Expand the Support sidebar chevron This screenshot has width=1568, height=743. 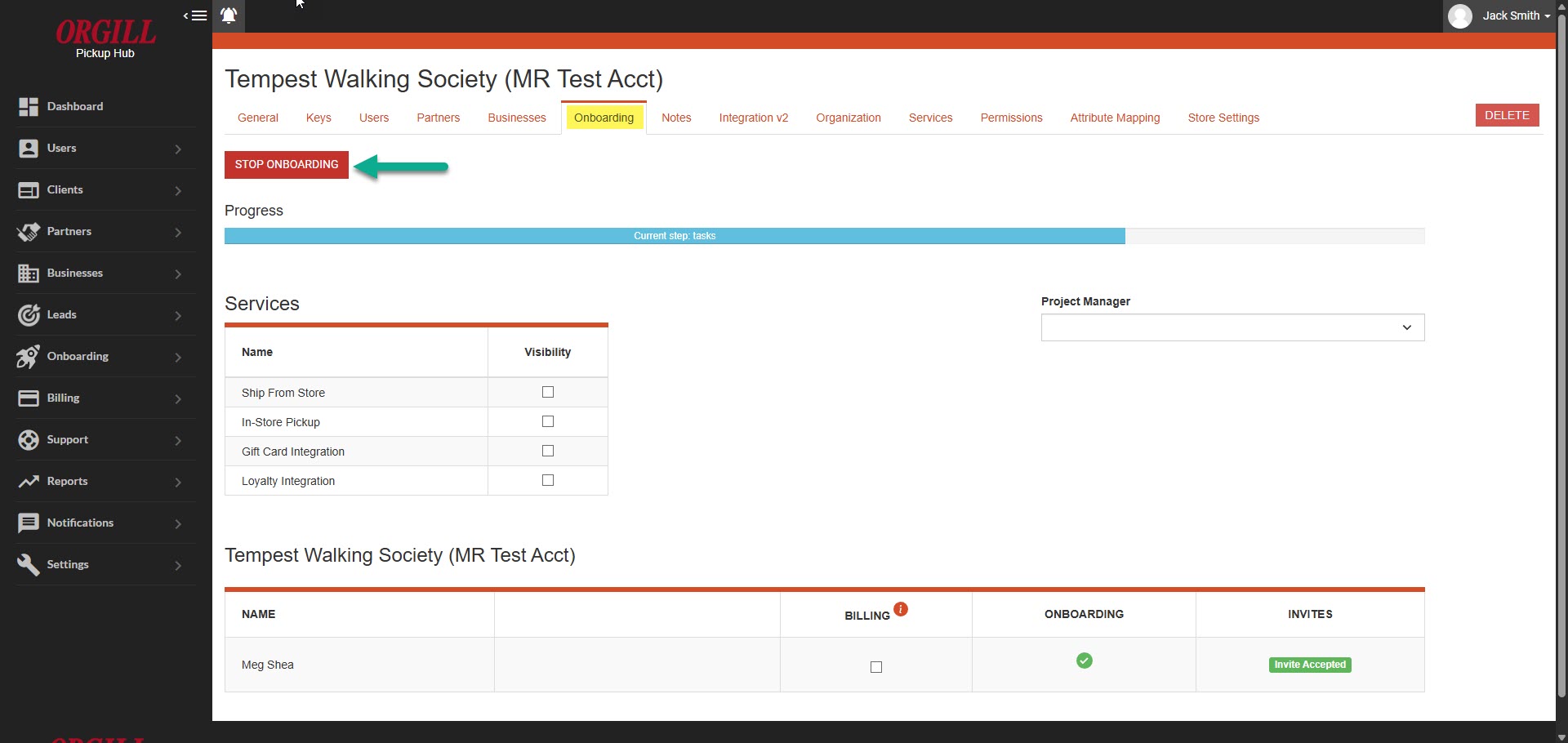(x=178, y=441)
